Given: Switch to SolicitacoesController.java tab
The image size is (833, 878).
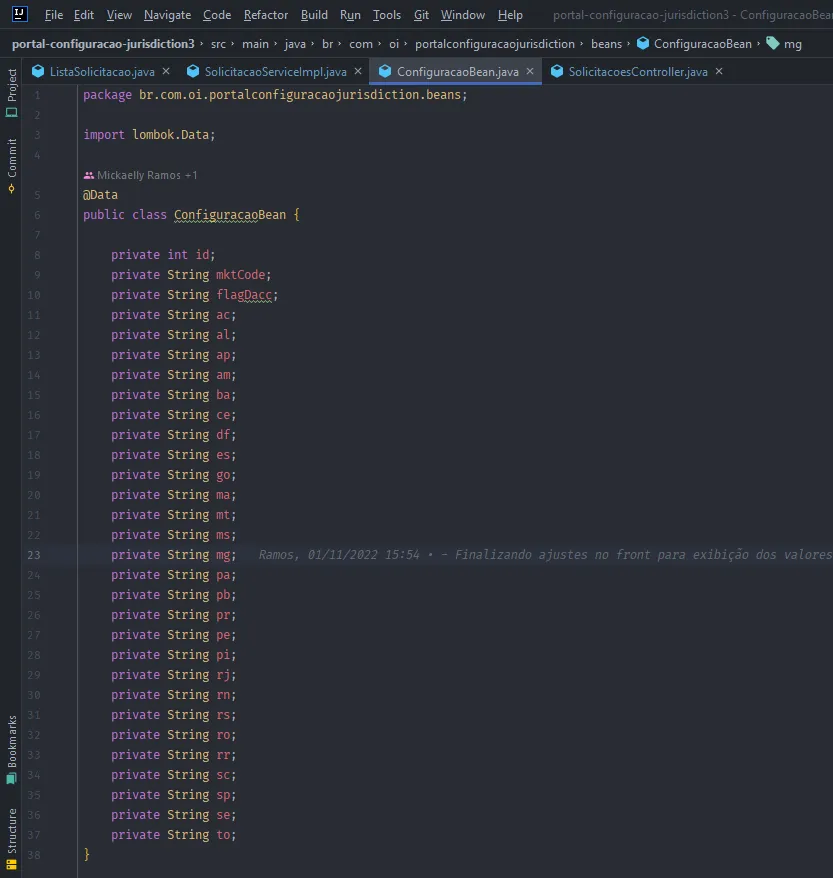Looking at the screenshot, I should click(x=637, y=72).
